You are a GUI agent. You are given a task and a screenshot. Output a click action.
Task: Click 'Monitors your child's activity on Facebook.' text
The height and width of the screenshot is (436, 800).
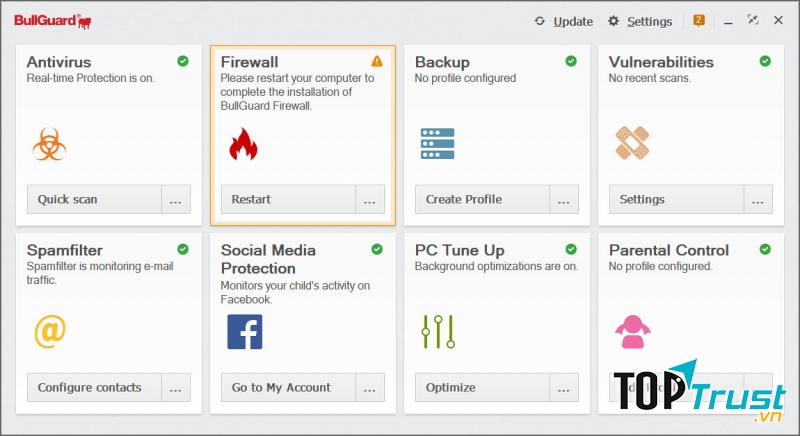[x=295, y=293]
